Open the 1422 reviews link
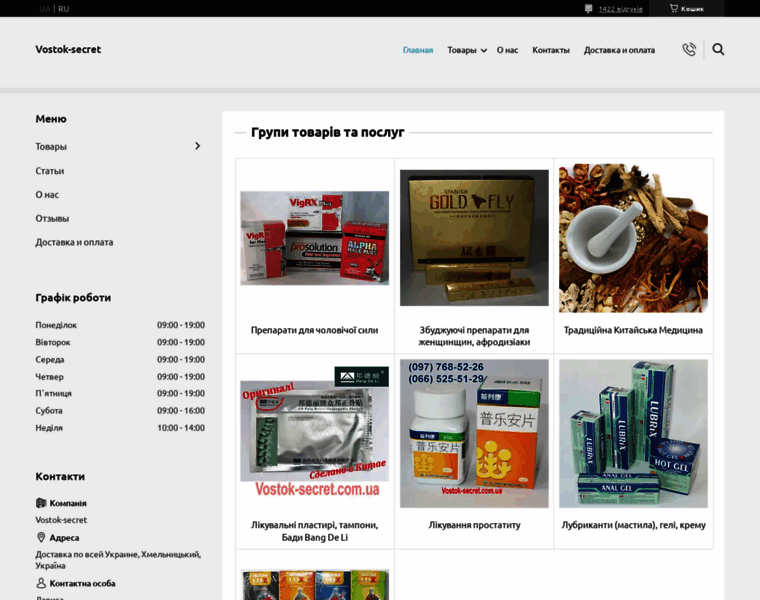Screen dimensions: 760x600 pos(620,9)
